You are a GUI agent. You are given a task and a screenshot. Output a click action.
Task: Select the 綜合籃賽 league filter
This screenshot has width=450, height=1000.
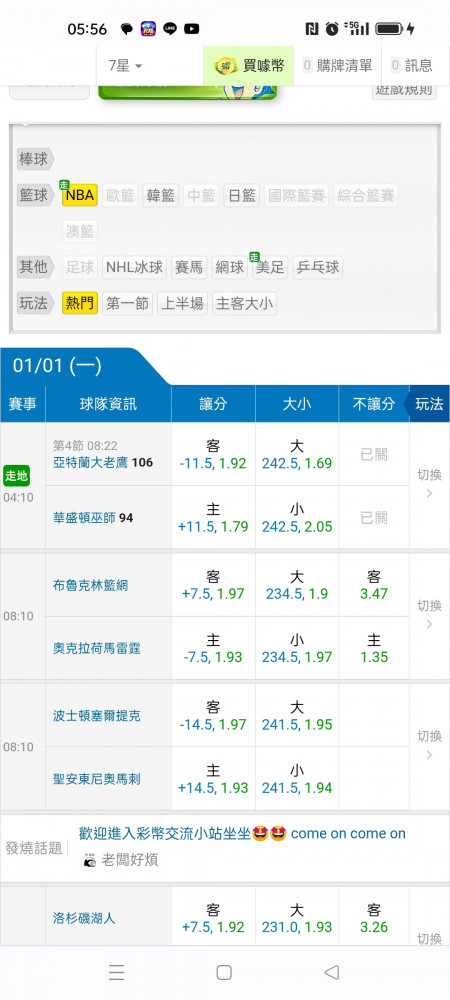(x=366, y=195)
